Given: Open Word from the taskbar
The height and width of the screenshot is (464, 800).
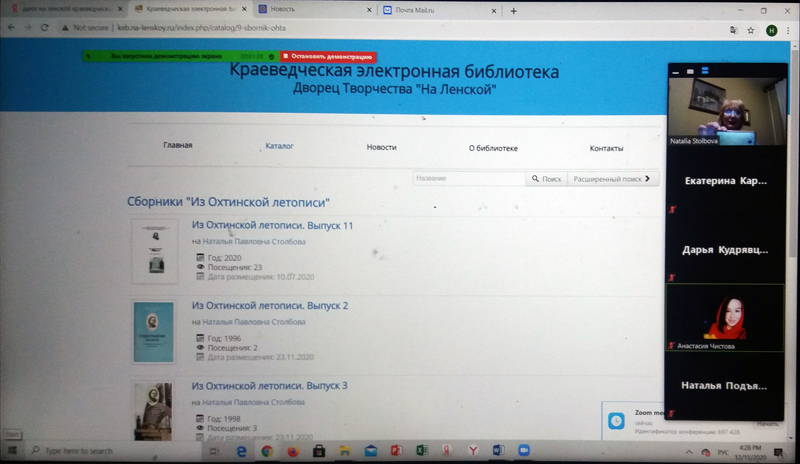Looking at the screenshot, I should 498,450.
